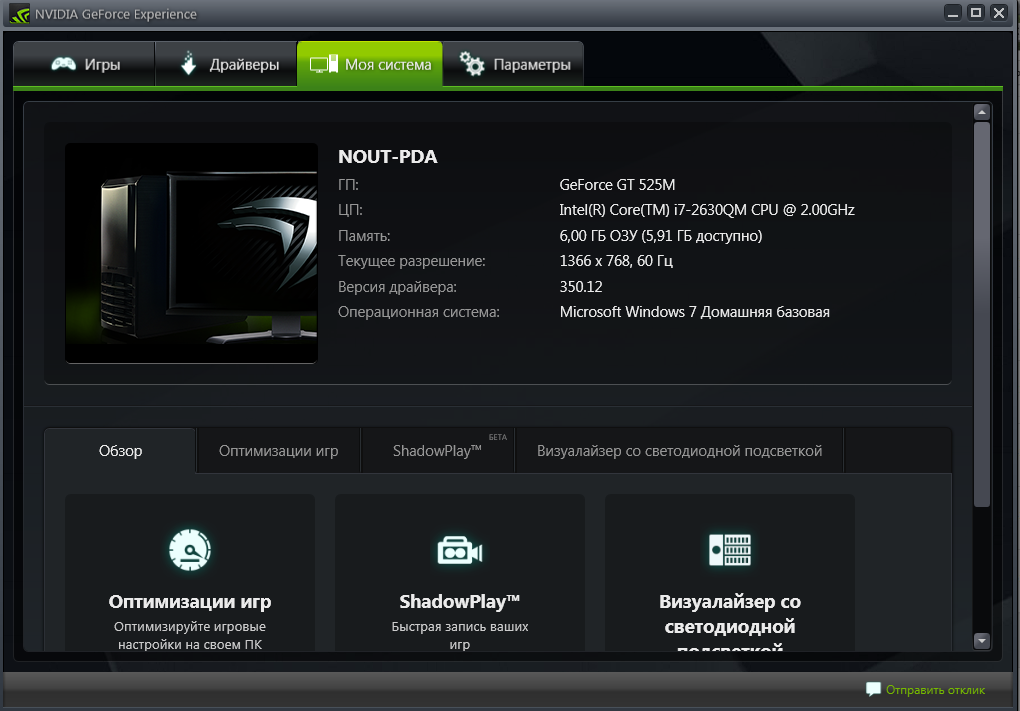The height and width of the screenshot is (711, 1020).
Task: Select the Моя система tab
Action: tap(369, 64)
